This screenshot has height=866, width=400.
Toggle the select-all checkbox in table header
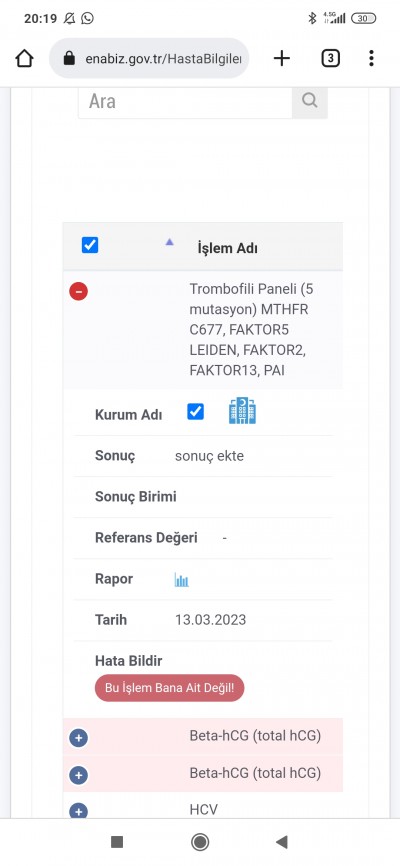pos(90,245)
